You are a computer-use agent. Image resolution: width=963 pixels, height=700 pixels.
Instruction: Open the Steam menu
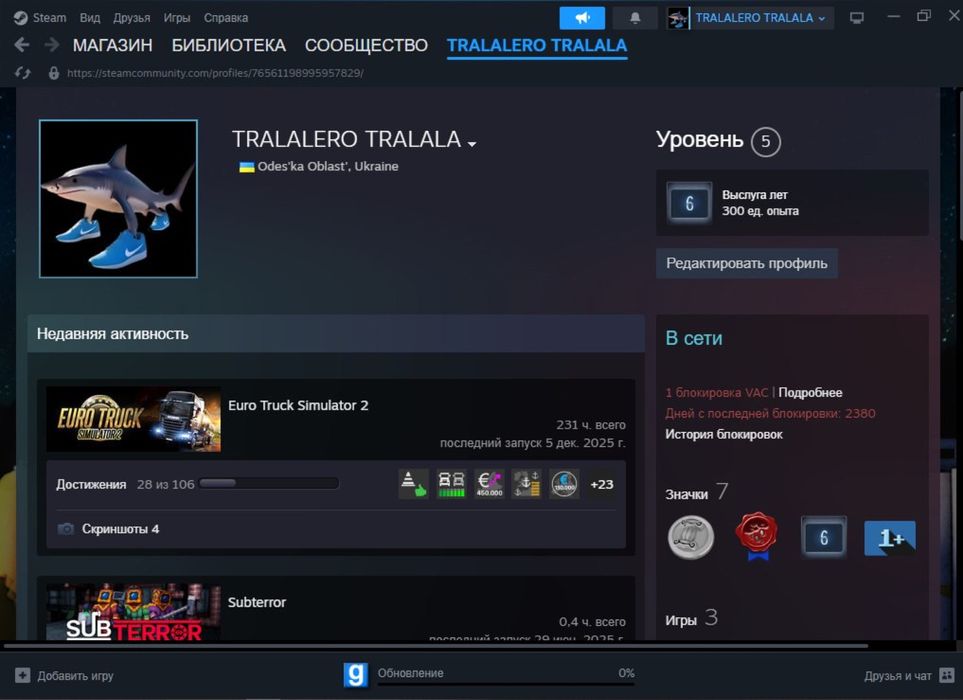[49, 18]
